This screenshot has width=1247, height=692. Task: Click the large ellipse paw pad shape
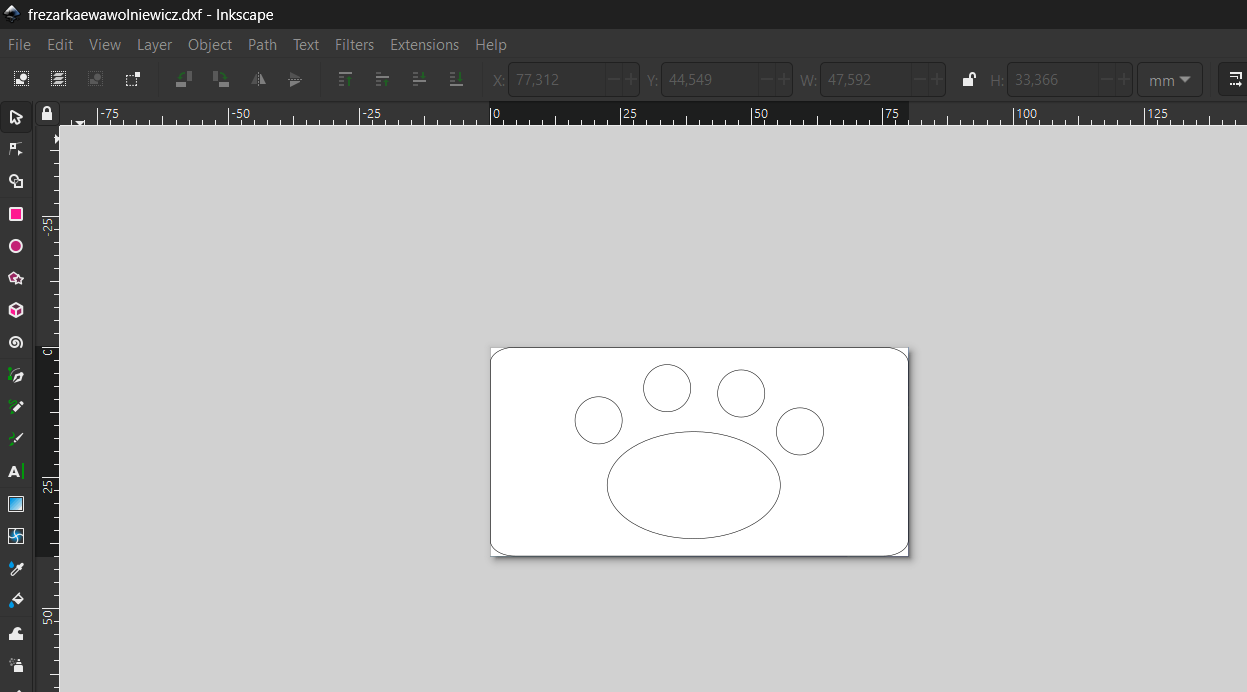[694, 485]
